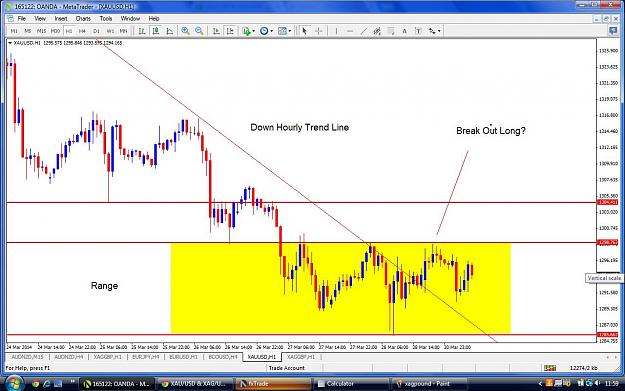The width and height of the screenshot is (625, 391).
Task: Switch to the AUDNZD,M15 chart tab
Action: 27,357
